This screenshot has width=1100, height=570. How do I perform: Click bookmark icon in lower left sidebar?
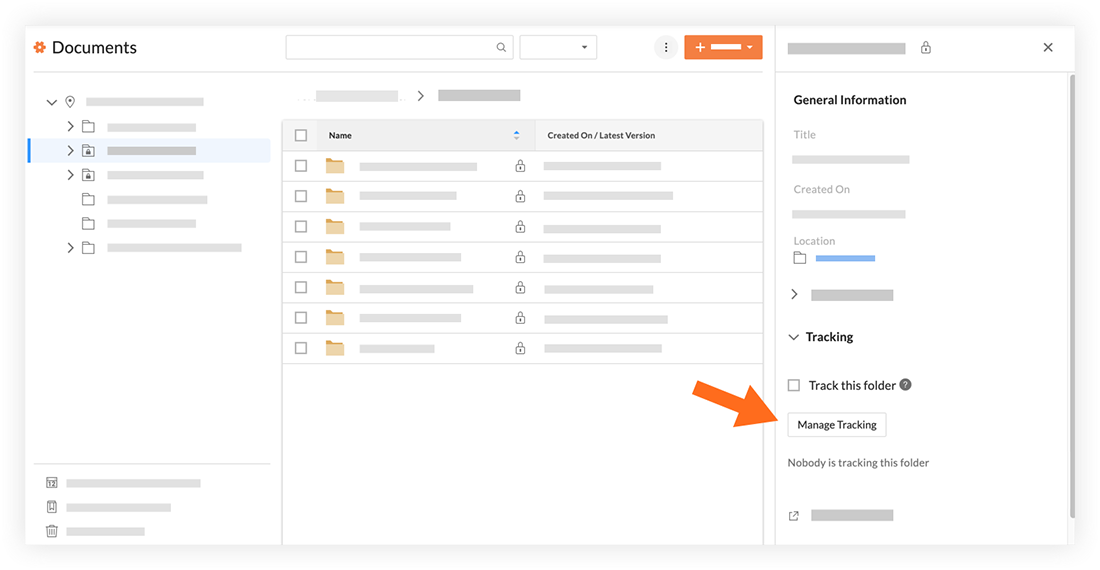[x=51, y=507]
